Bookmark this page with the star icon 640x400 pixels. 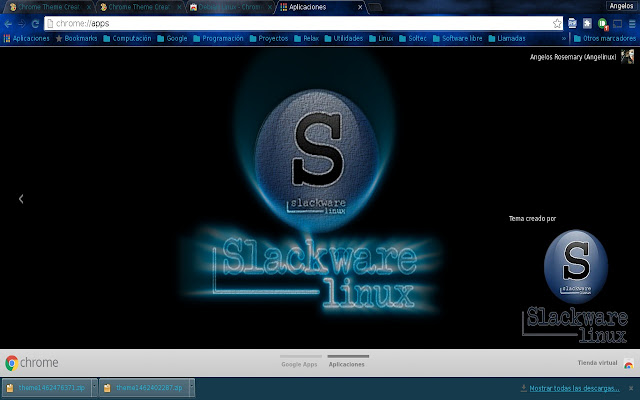(557, 24)
